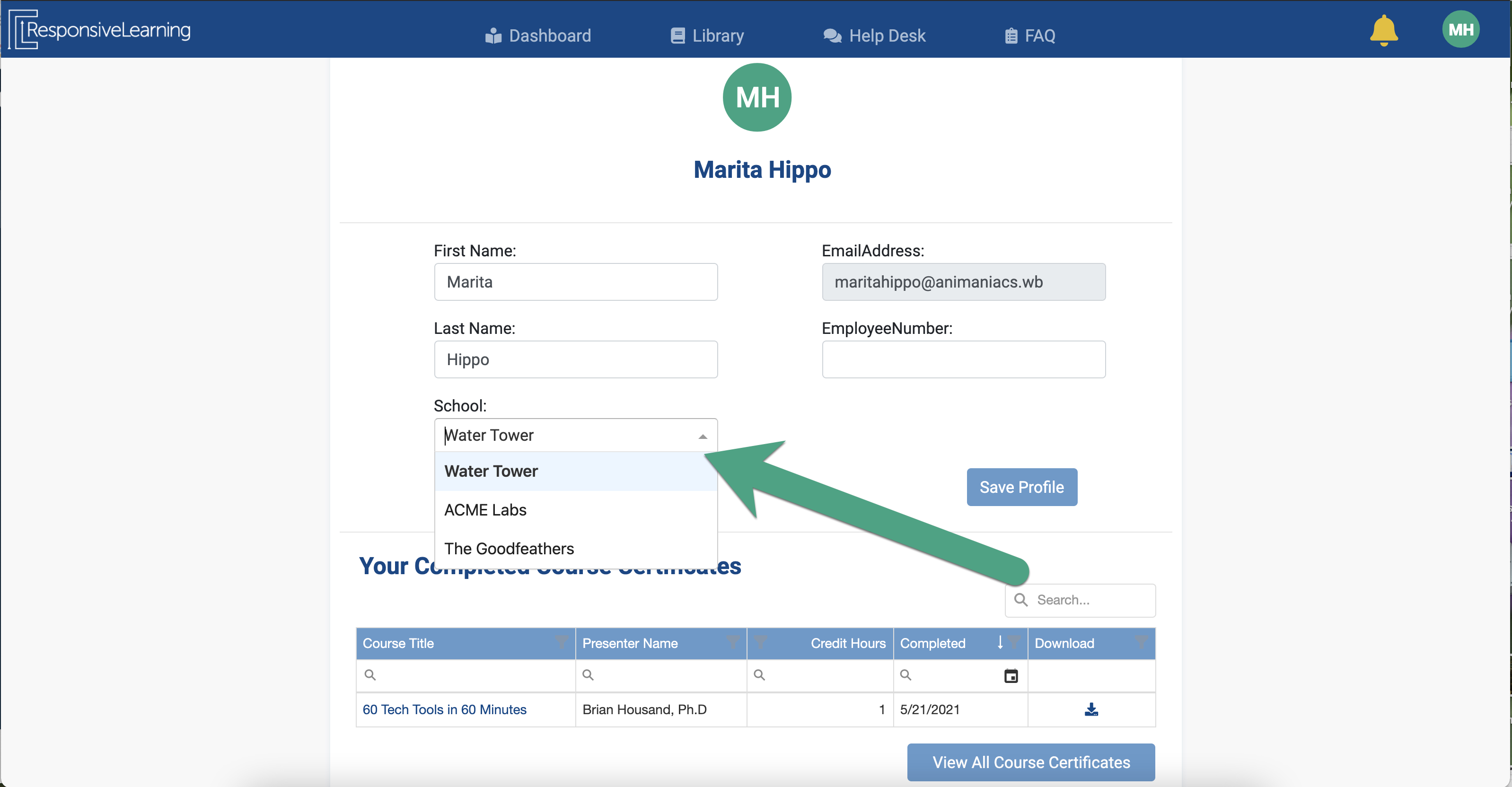
Task: Download the 60 Tech Tools certificate
Action: pos(1091,709)
